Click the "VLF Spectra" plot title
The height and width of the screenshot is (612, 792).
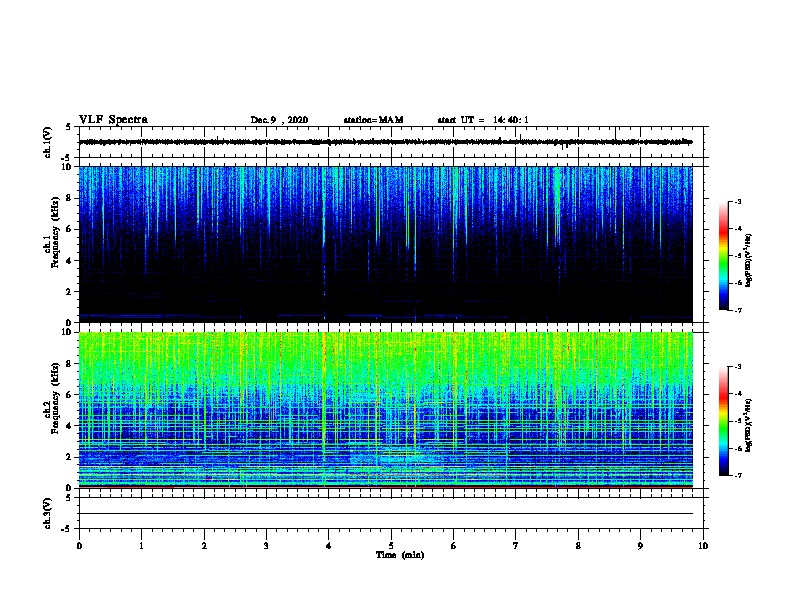(x=113, y=120)
